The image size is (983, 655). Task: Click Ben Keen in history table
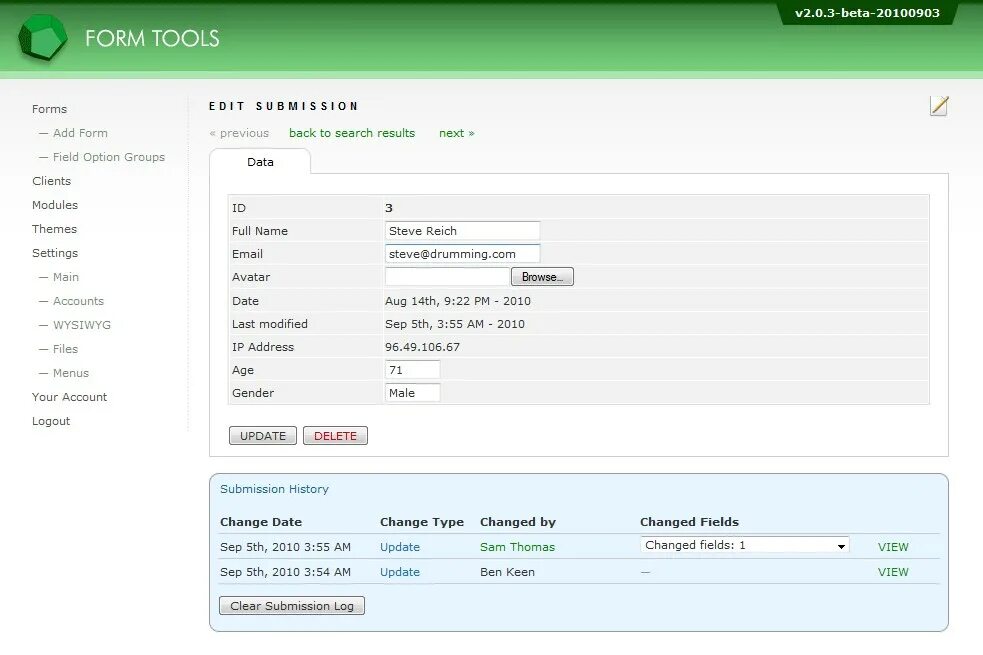coord(507,572)
